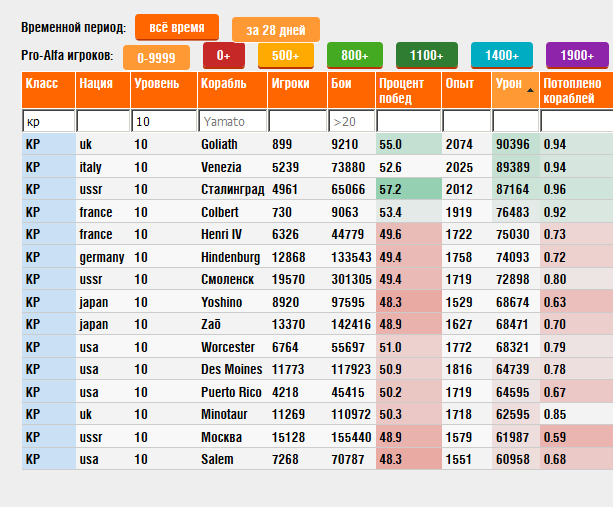
Task: Pick the green 800+ filter button
Action: 354,56
